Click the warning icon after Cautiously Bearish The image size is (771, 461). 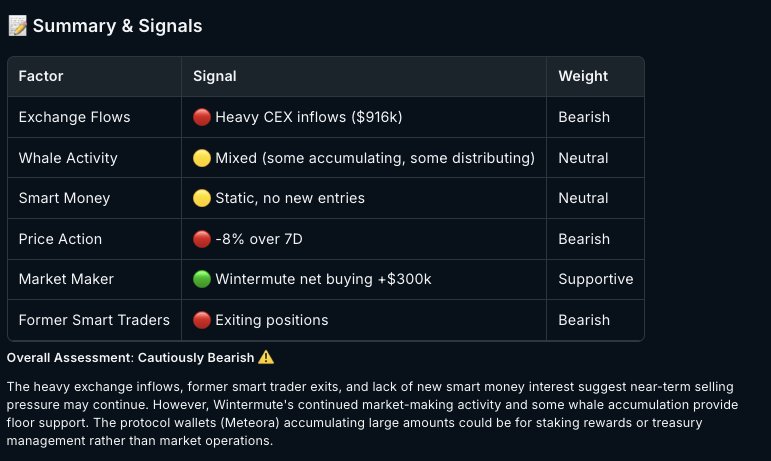(x=266, y=357)
